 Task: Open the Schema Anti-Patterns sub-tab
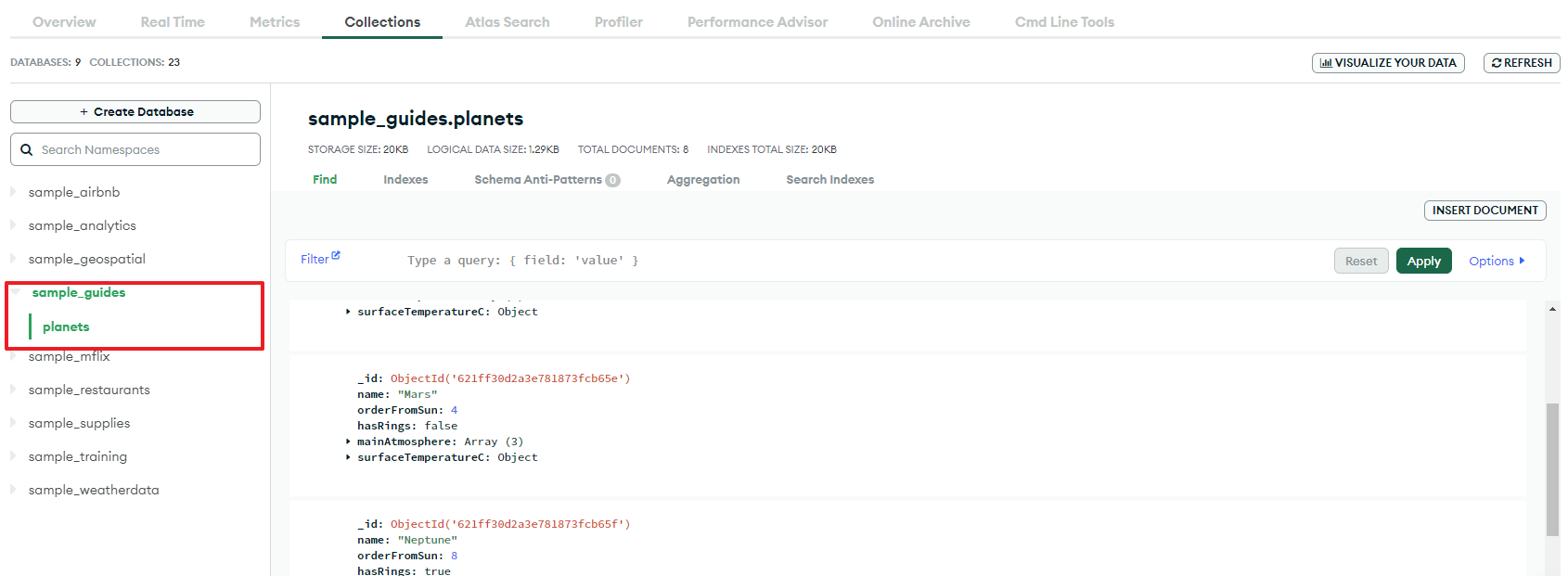pos(538,179)
